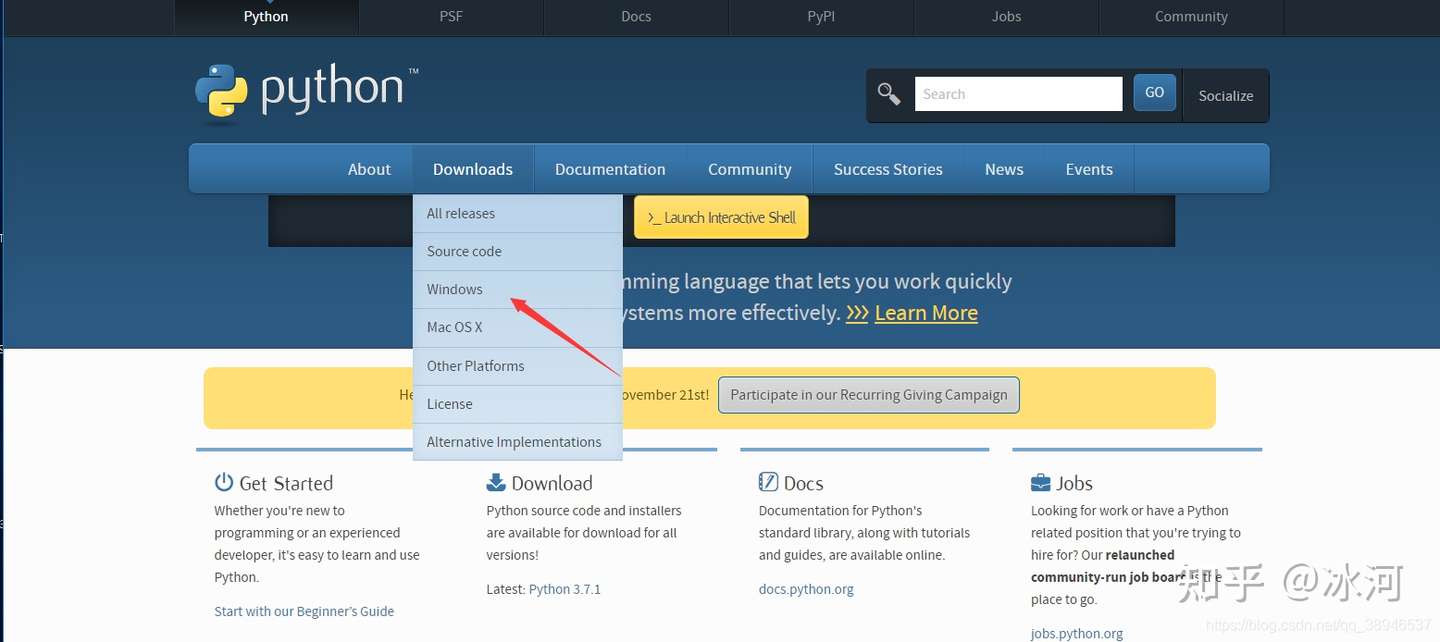Click the GO search button
1440x642 pixels.
[x=1154, y=93]
